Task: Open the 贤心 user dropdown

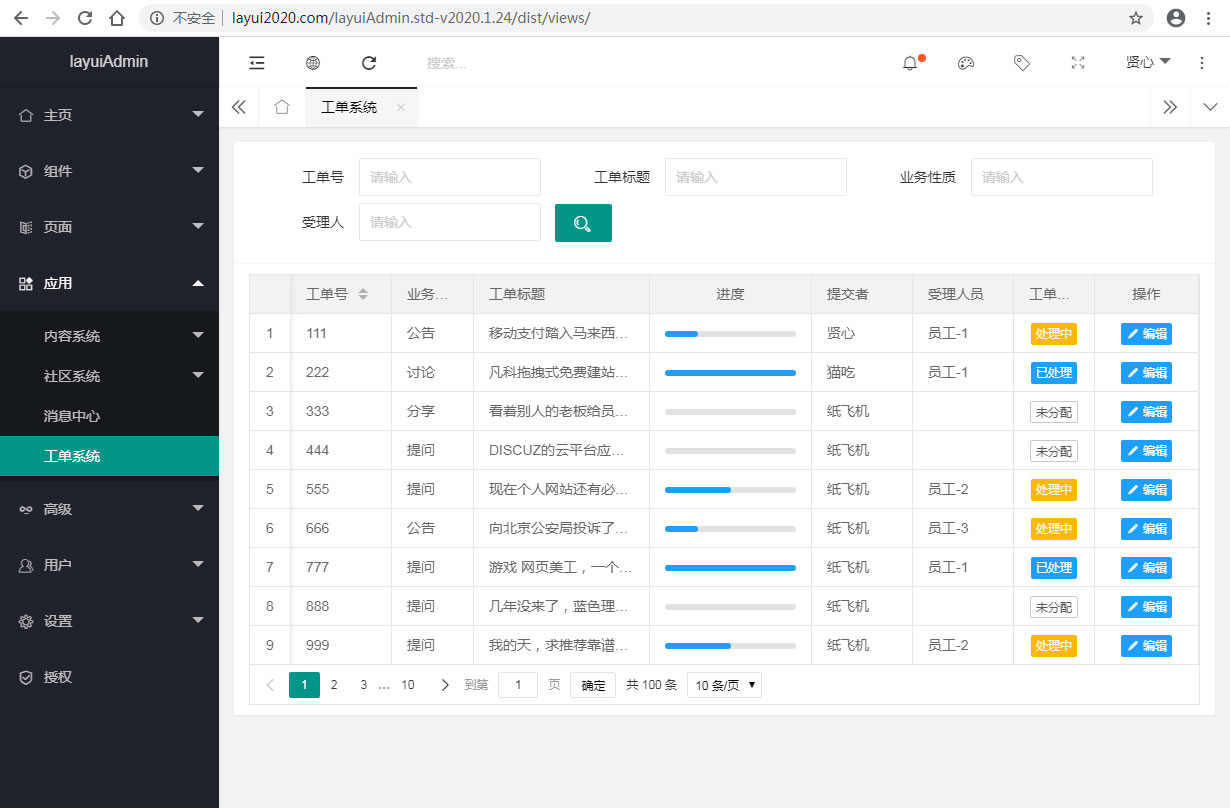Action: tap(1148, 62)
